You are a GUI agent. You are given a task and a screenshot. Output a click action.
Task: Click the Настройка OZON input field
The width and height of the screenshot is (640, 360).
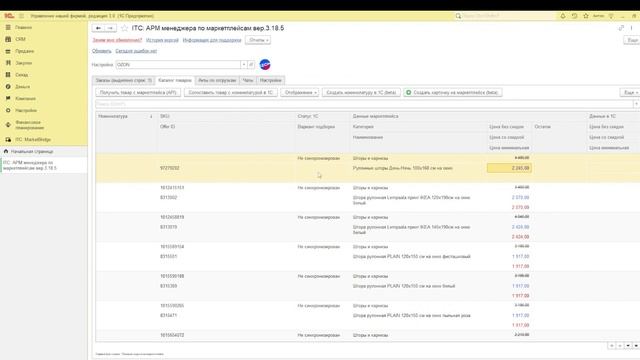[178, 64]
